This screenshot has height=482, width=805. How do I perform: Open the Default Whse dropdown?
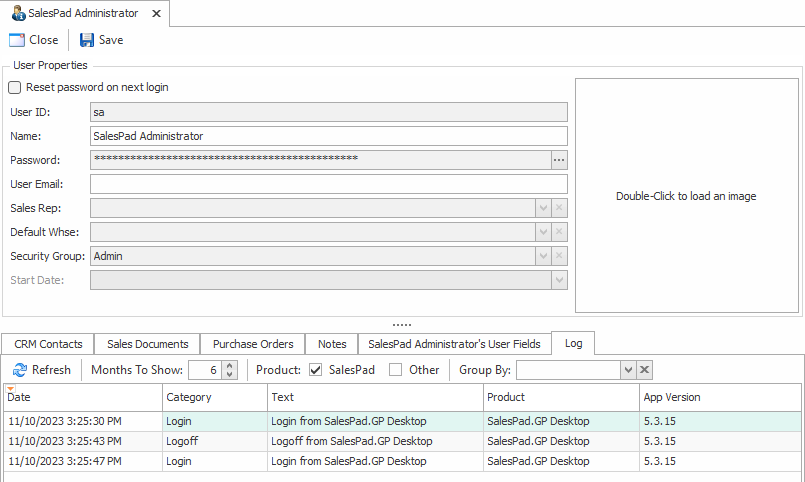[543, 232]
